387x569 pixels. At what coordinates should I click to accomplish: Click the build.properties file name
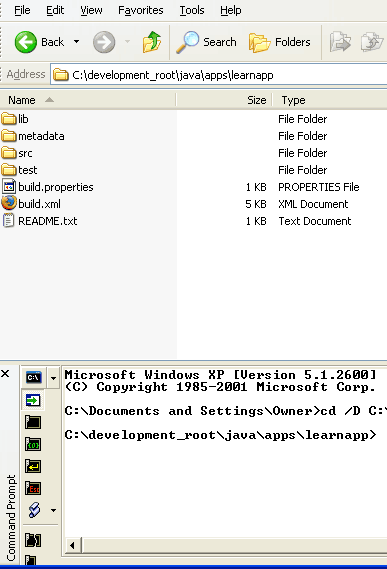point(56,187)
